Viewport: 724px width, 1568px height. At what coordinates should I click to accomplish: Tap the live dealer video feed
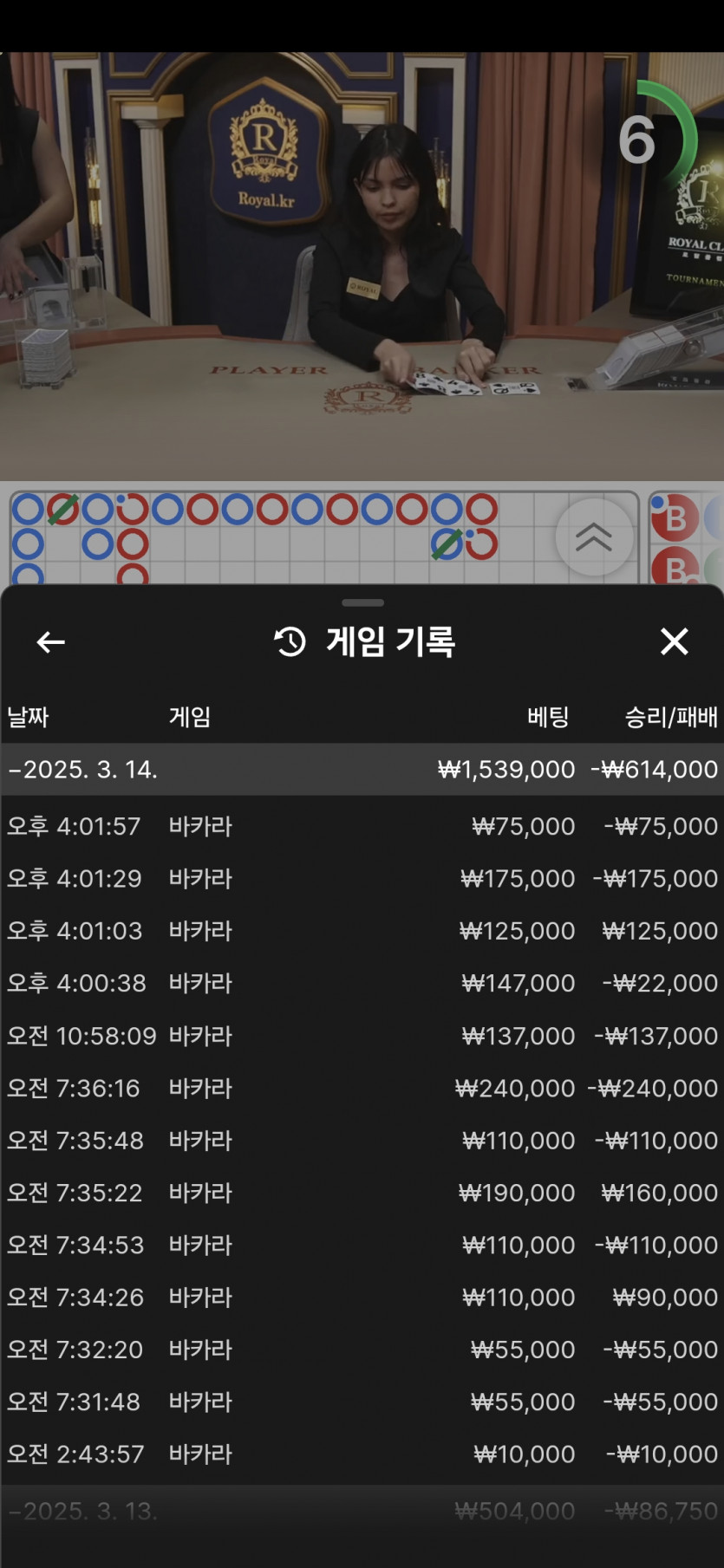(x=362, y=266)
